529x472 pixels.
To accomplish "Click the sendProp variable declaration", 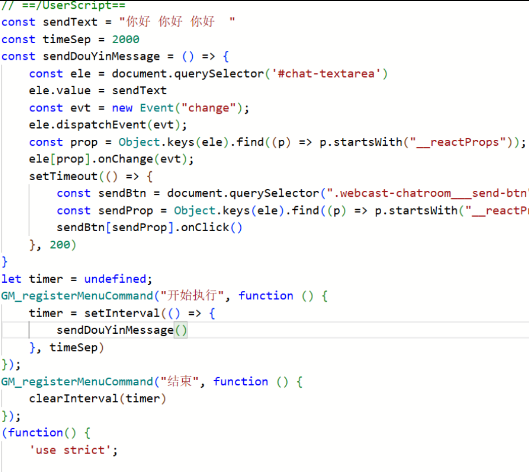I will tap(126, 211).
